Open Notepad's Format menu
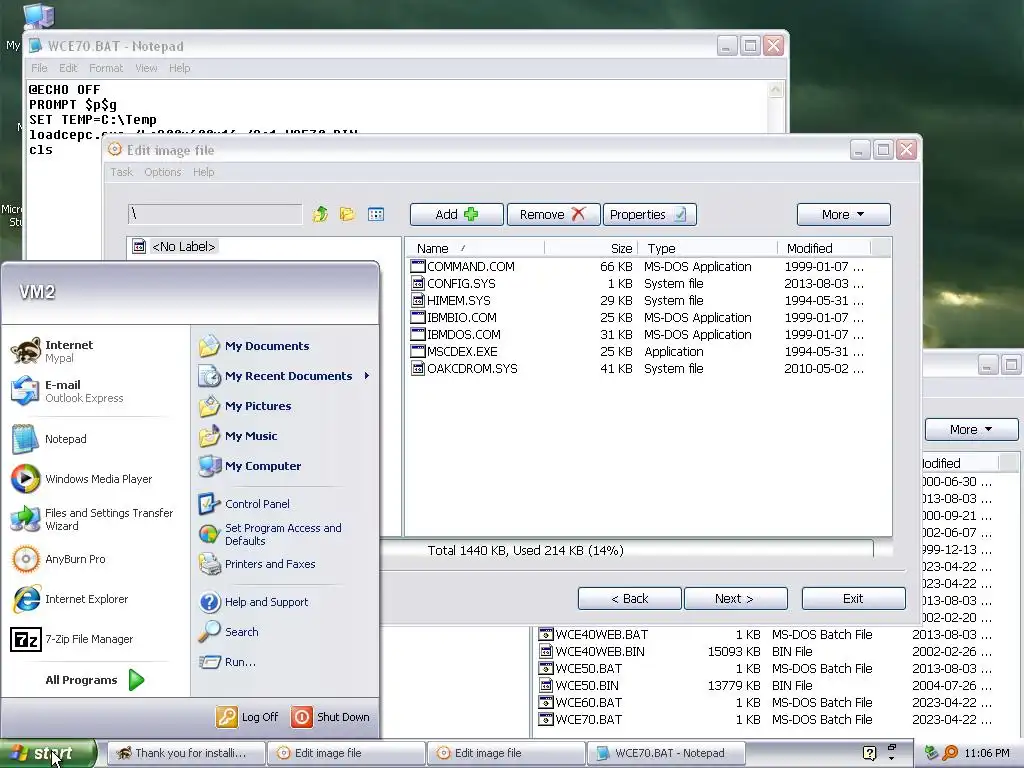 tap(106, 68)
